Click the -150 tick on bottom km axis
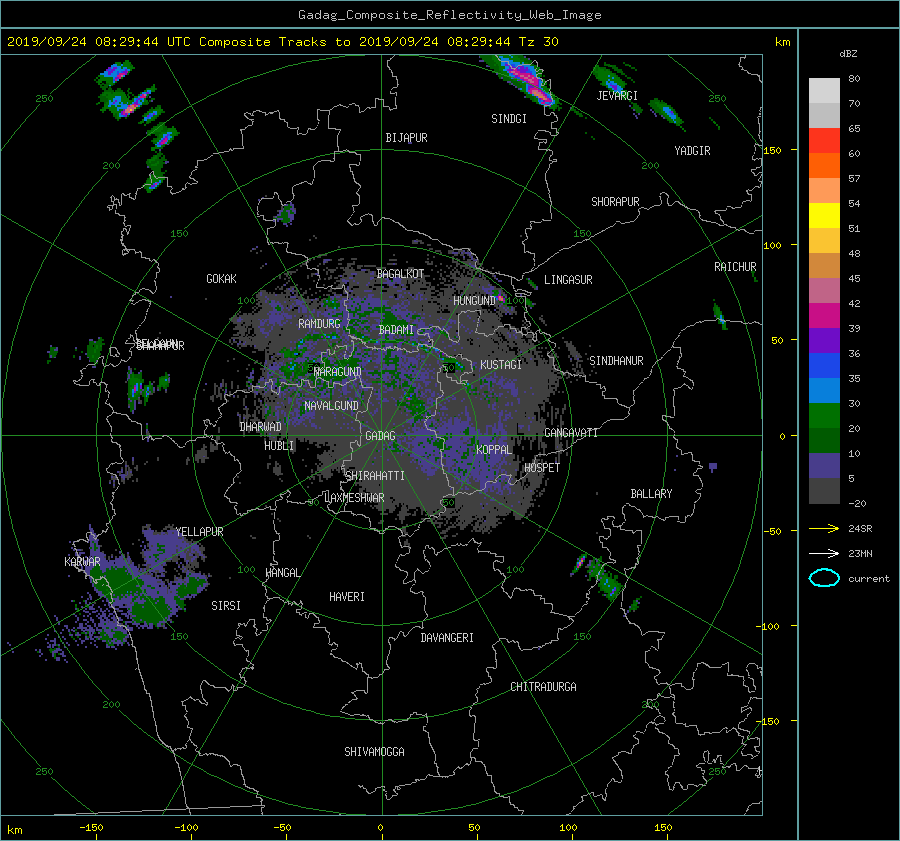Image resolution: width=900 pixels, height=841 pixels. point(91,828)
